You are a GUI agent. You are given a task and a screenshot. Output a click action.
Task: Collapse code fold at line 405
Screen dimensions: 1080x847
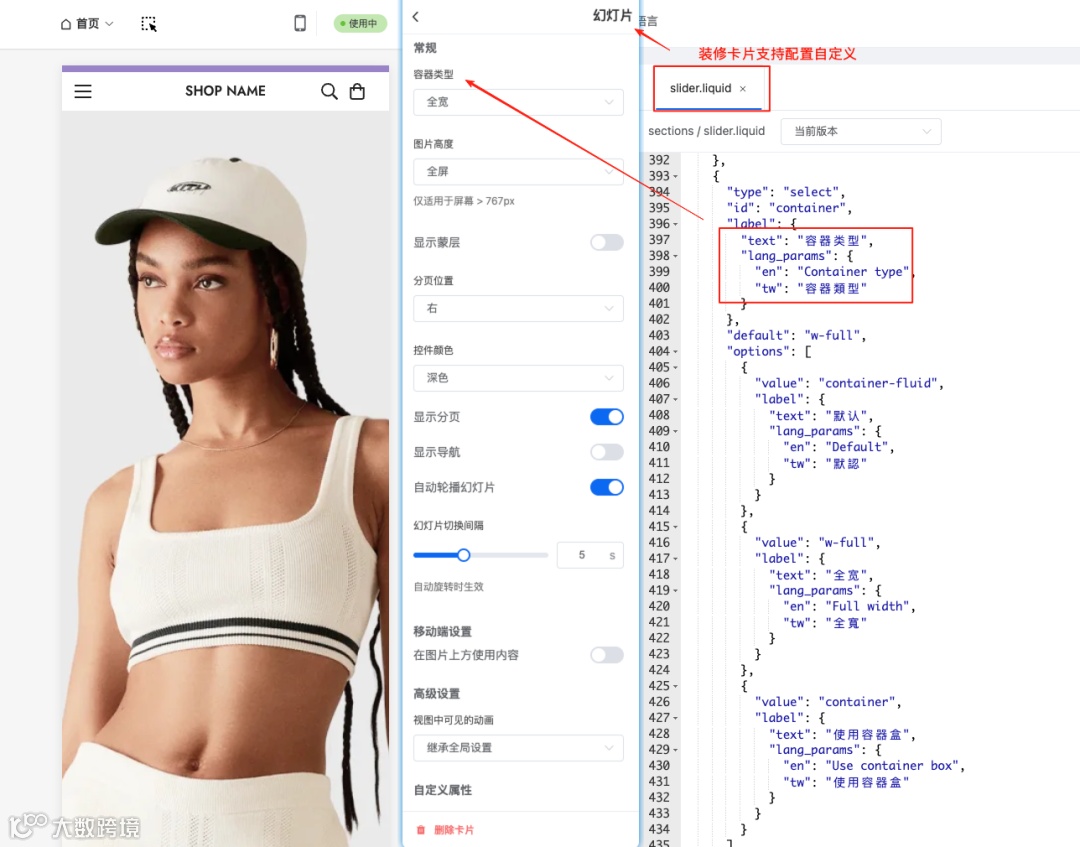click(675, 368)
